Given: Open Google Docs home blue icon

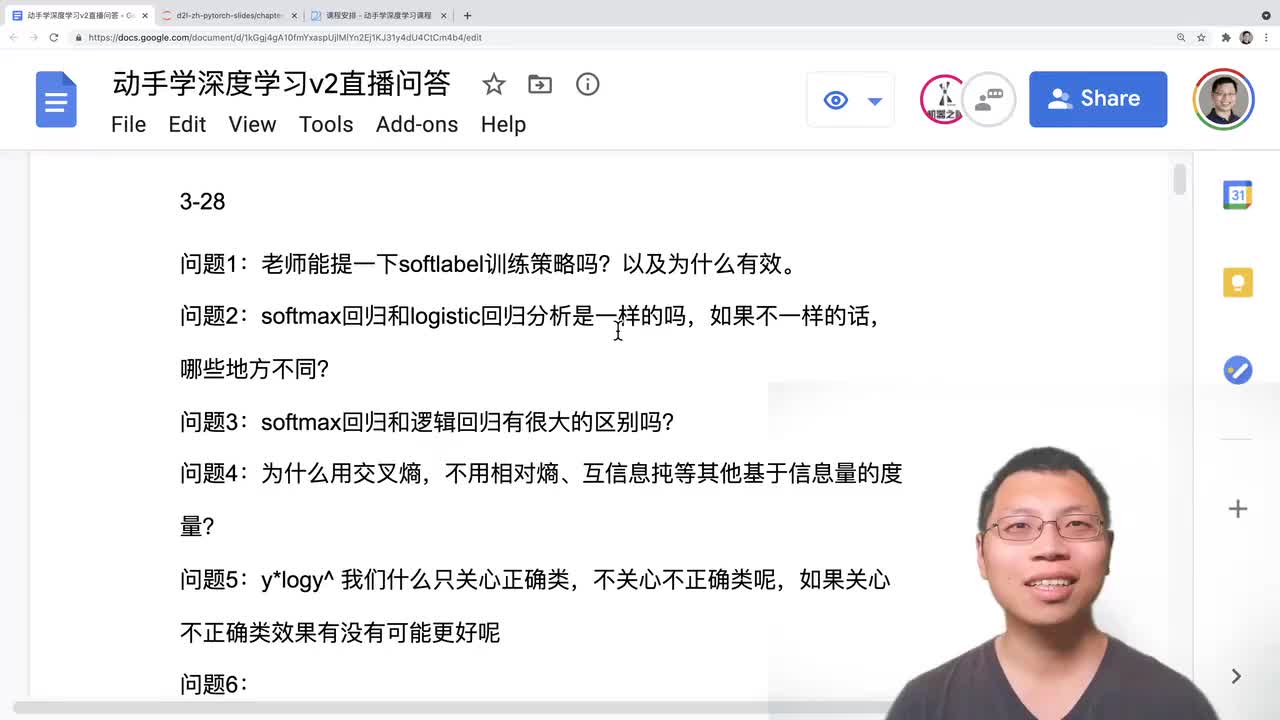Looking at the screenshot, I should coord(56,99).
